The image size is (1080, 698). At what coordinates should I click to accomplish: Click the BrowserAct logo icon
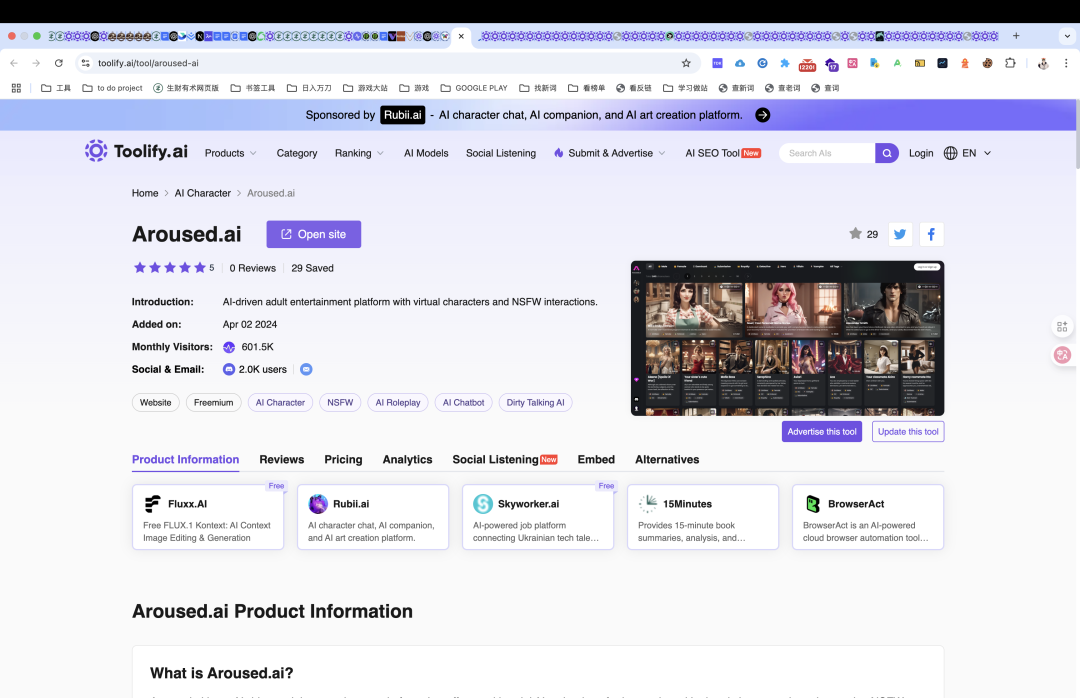[813, 504]
